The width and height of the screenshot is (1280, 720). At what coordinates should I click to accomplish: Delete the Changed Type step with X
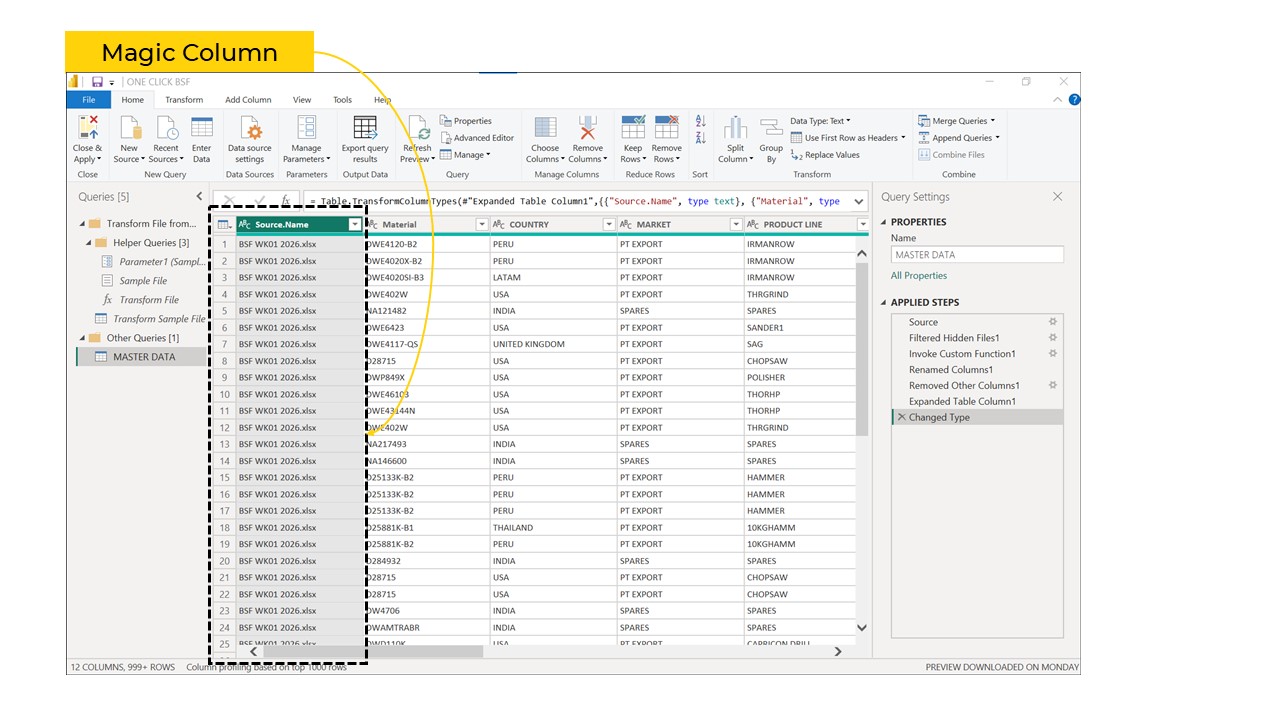coord(901,417)
